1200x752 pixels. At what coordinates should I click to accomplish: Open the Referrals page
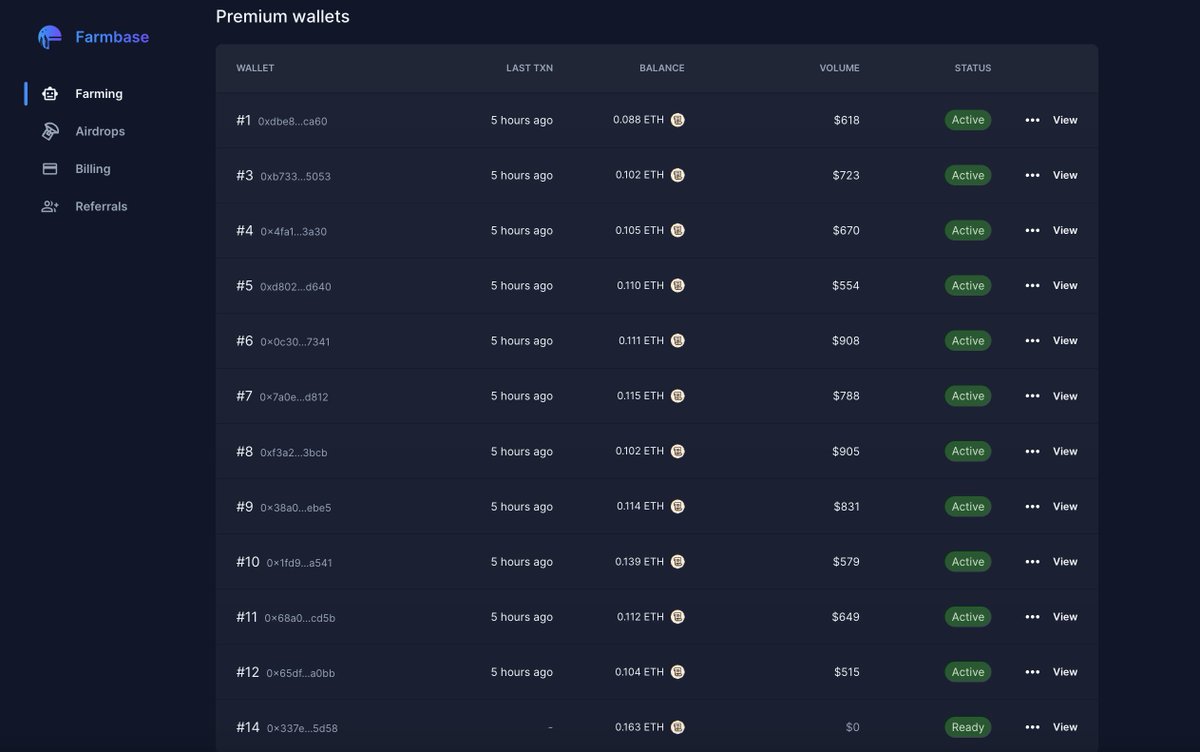[x=101, y=206]
